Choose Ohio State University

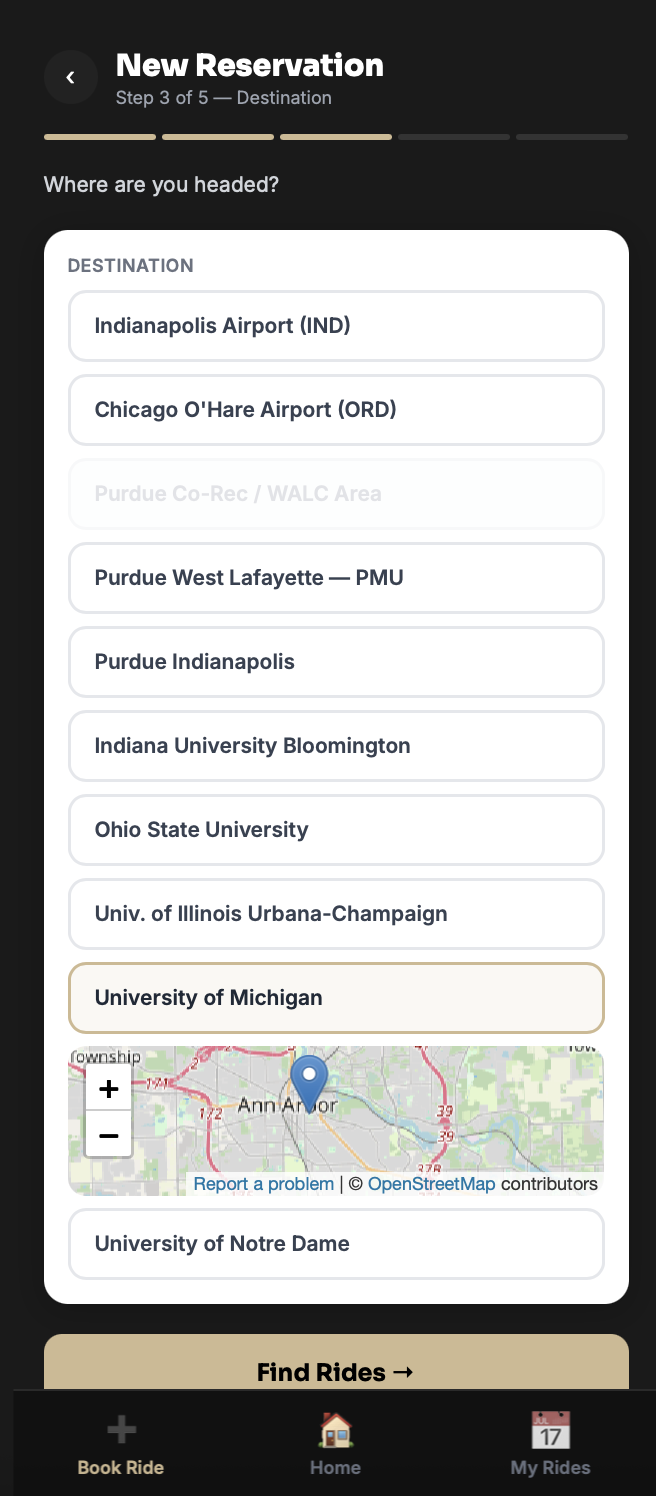(x=336, y=830)
